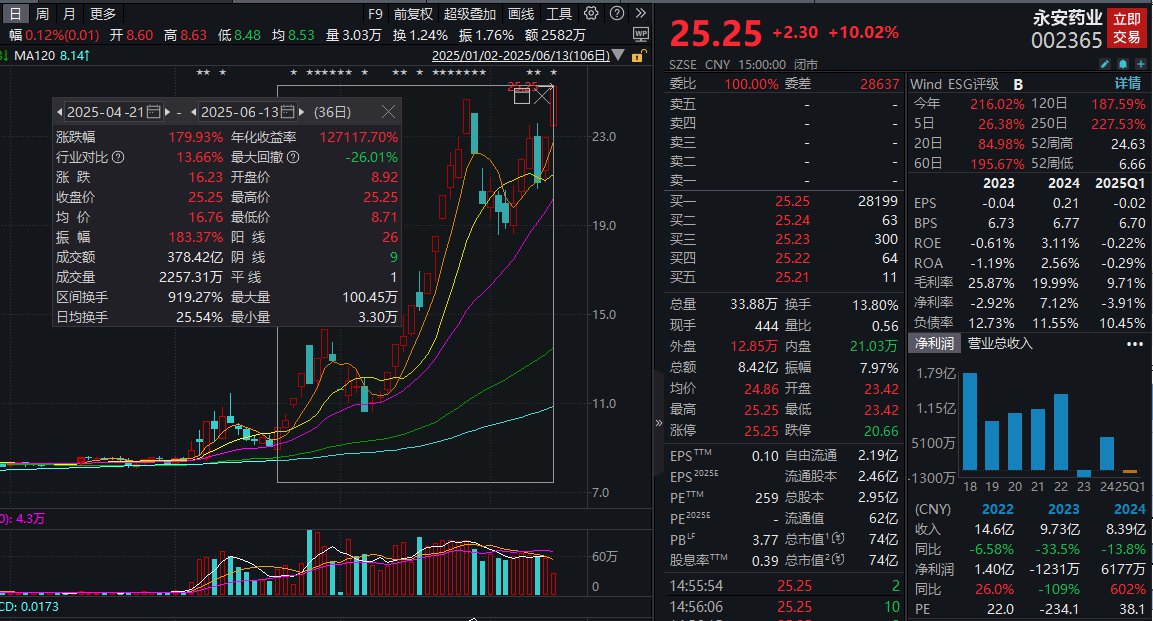
Task: Open the help question-mark icon
Action: pyautogui.click(x=615, y=13)
